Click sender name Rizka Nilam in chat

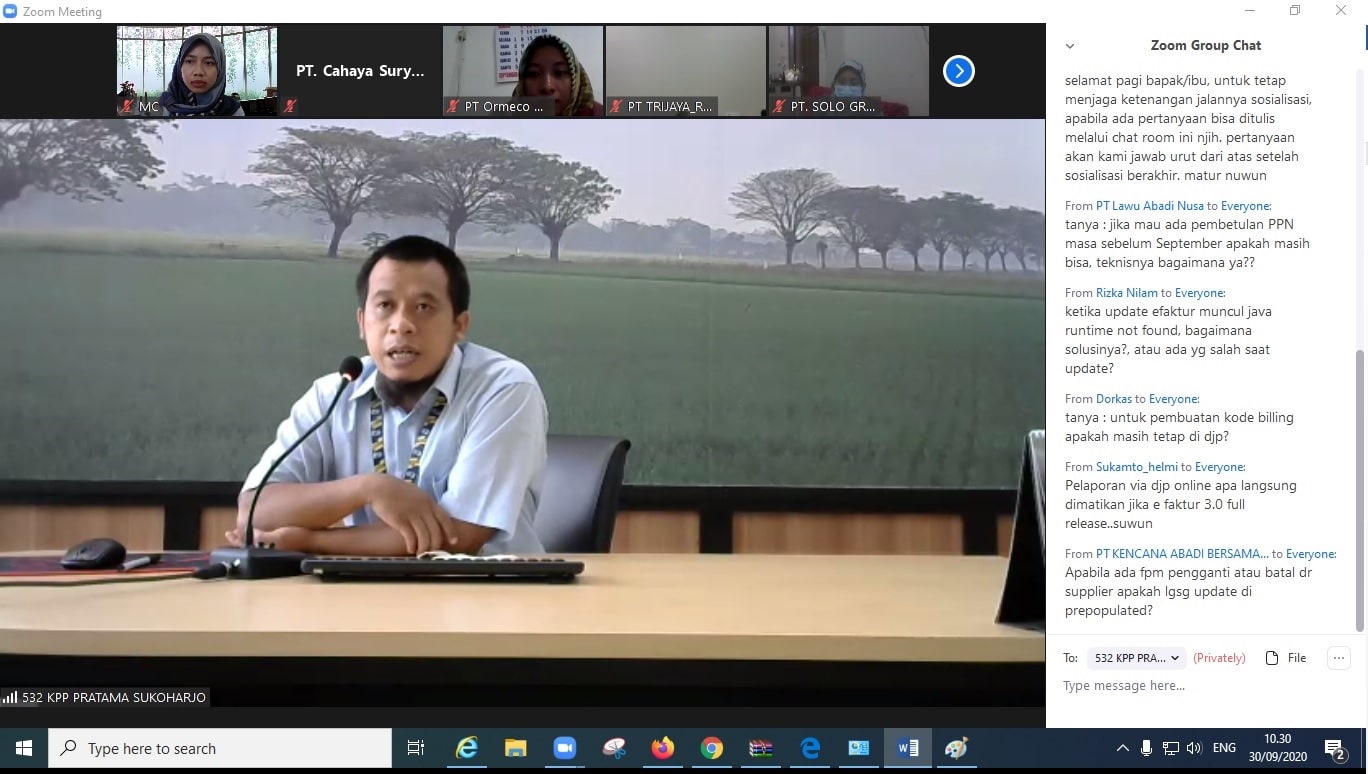[x=1126, y=293]
